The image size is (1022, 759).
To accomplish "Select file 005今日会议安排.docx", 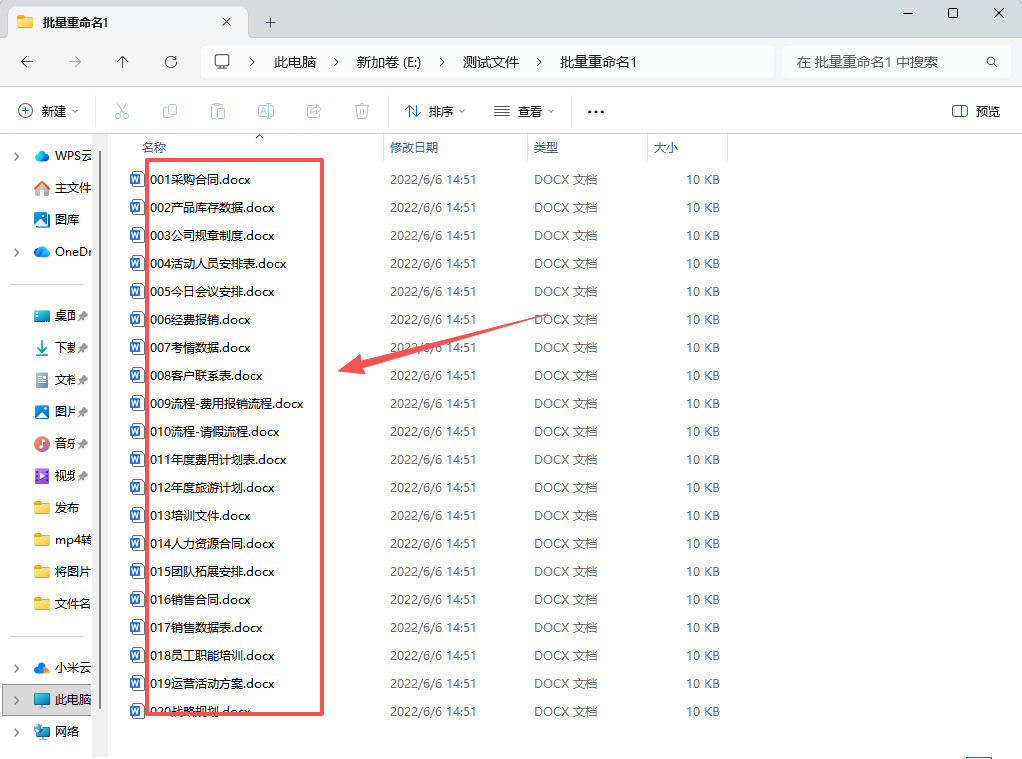I will coord(212,291).
